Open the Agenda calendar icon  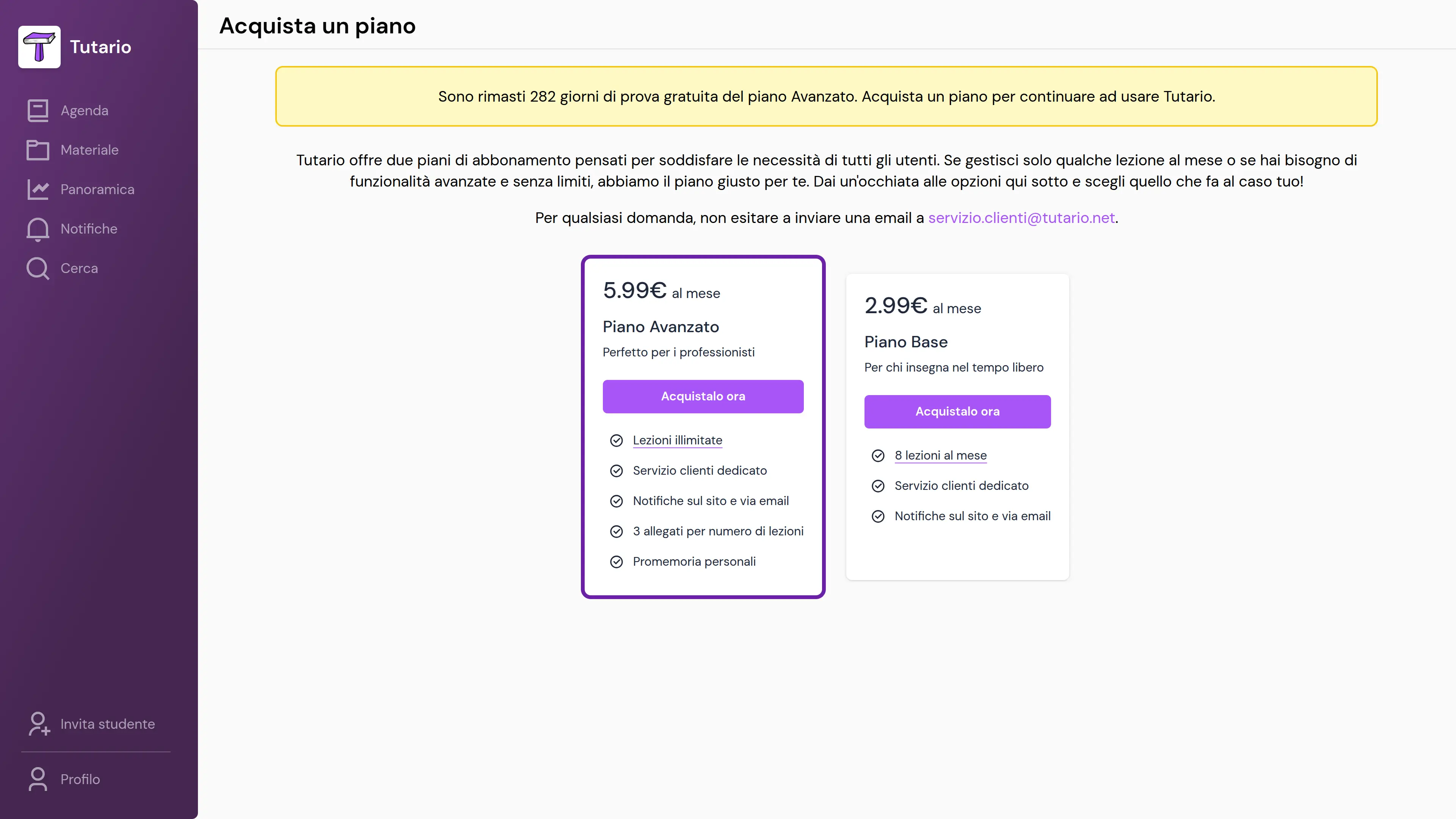click(38, 111)
